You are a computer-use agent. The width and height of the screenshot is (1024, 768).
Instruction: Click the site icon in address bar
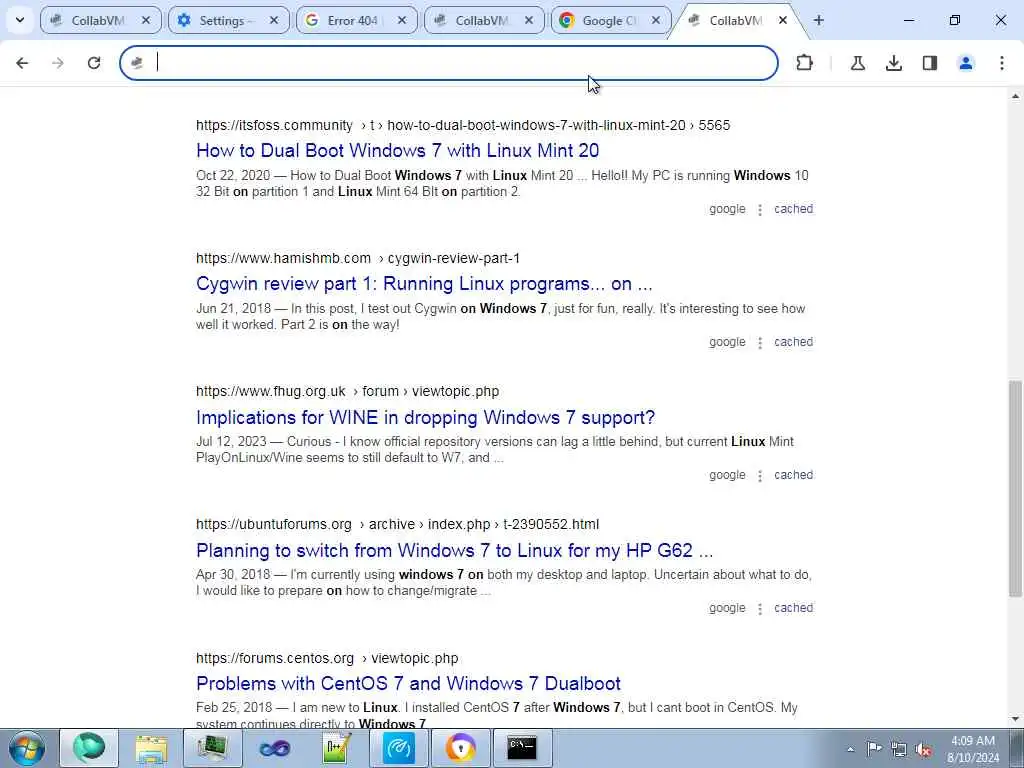tap(137, 63)
